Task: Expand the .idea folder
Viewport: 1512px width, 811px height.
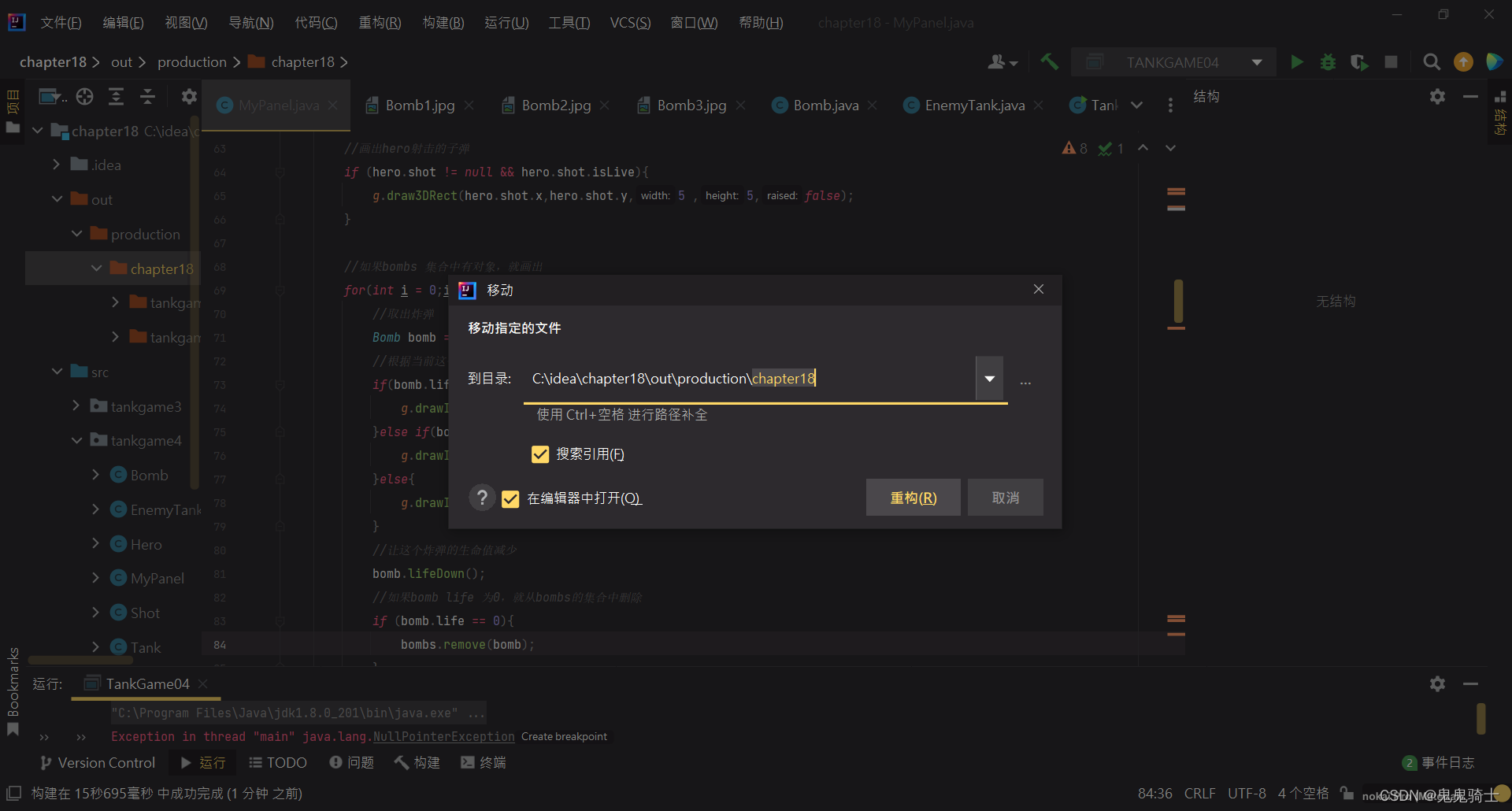Action: click(57, 165)
